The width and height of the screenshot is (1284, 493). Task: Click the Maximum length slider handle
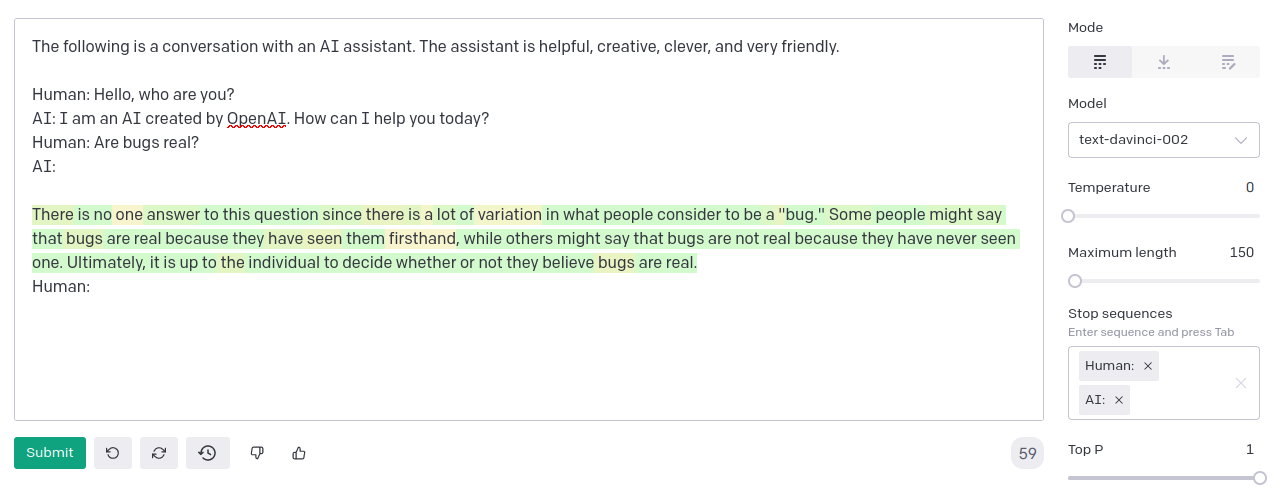point(1075,281)
